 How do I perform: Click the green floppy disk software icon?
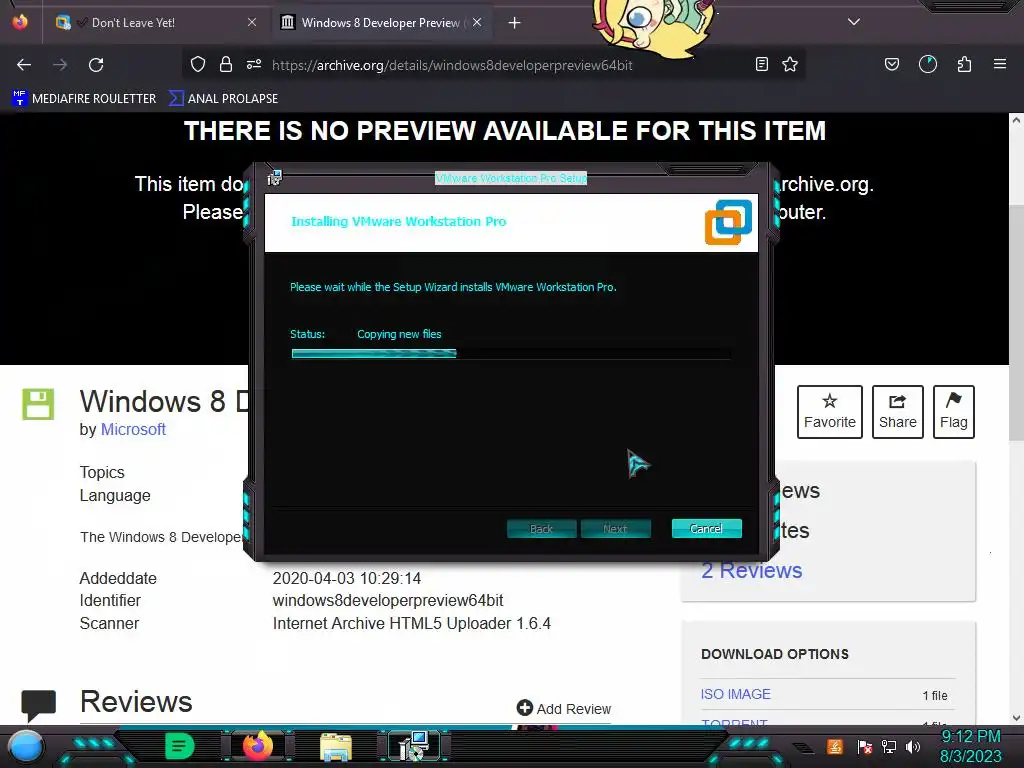pos(38,404)
